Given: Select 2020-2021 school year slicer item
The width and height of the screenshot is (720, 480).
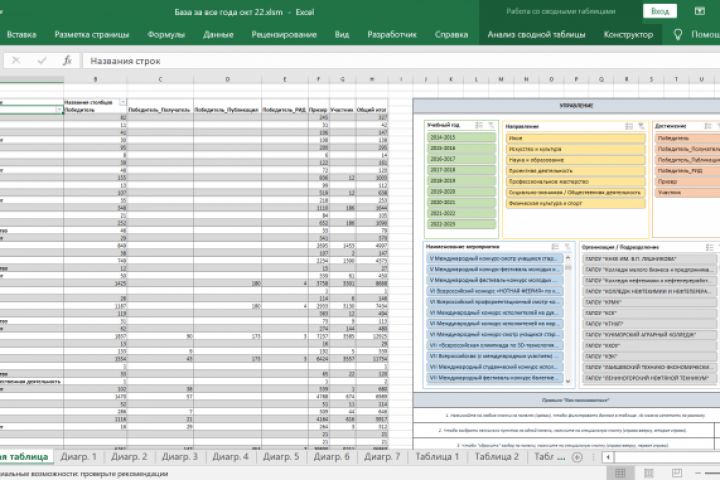Looking at the screenshot, I should (x=461, y=203).
